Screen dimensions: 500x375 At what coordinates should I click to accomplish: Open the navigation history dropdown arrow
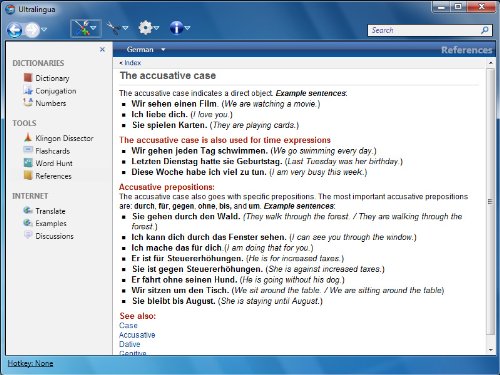(44, 30)
